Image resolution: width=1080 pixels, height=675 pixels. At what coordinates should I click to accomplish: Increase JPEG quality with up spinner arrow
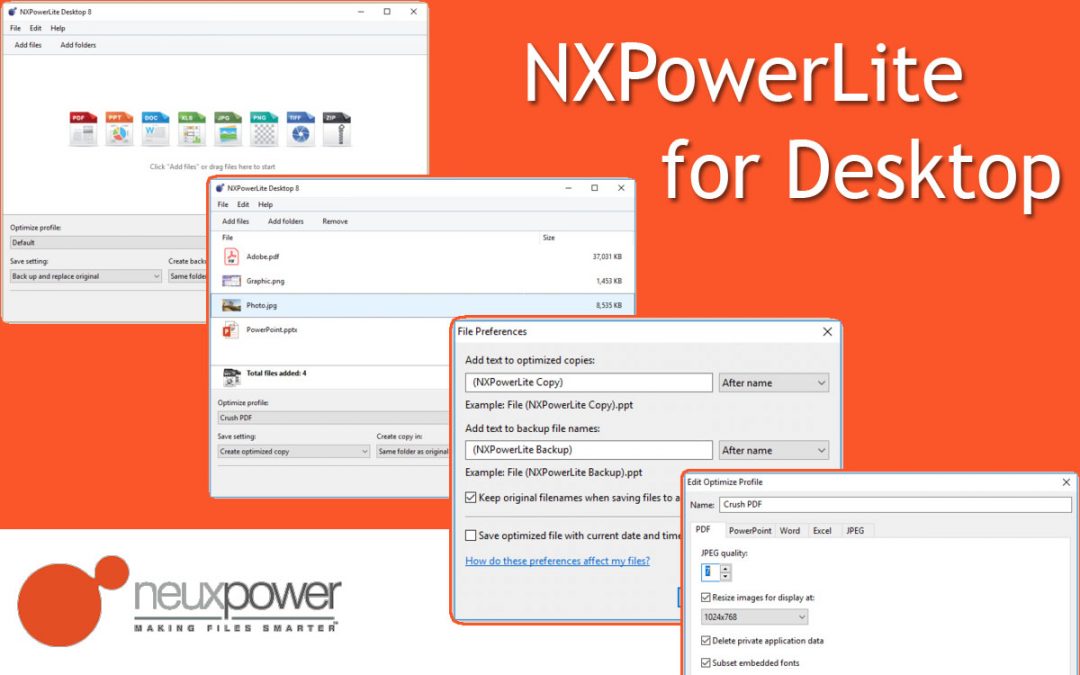(x=725, y=568)
